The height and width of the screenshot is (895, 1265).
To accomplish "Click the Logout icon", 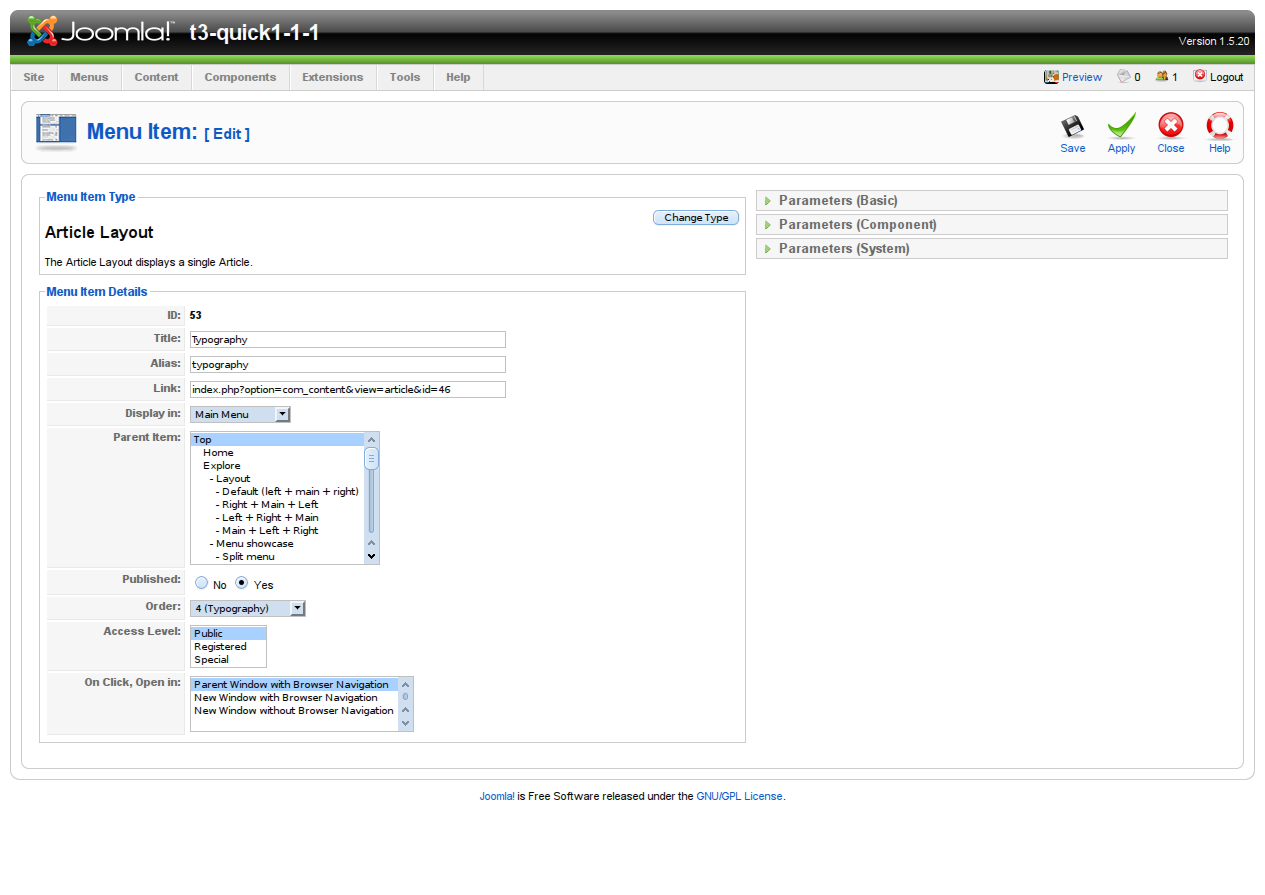I will [1200, 76].
